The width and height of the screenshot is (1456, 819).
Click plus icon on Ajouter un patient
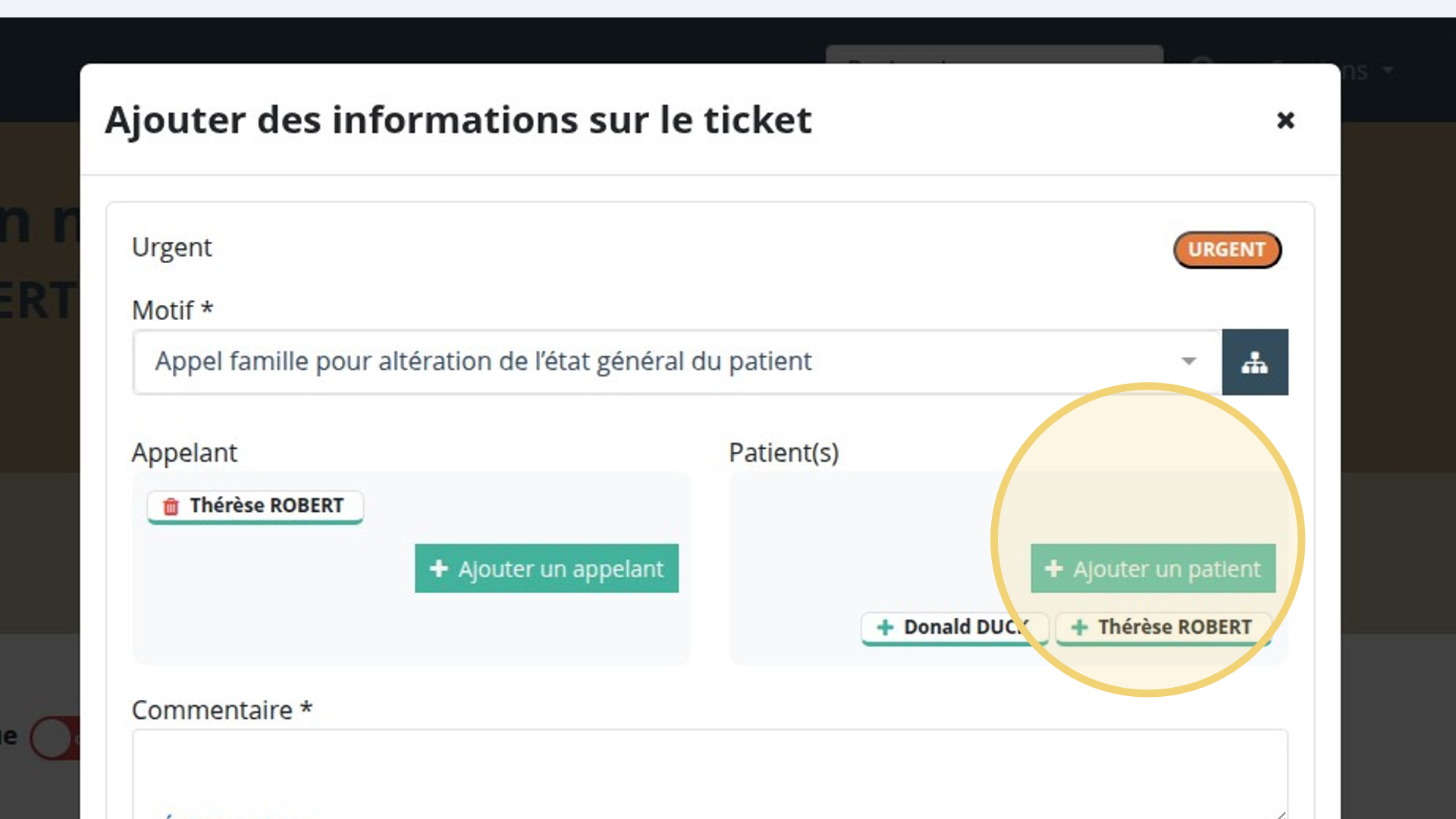[x=1053, y=568]
